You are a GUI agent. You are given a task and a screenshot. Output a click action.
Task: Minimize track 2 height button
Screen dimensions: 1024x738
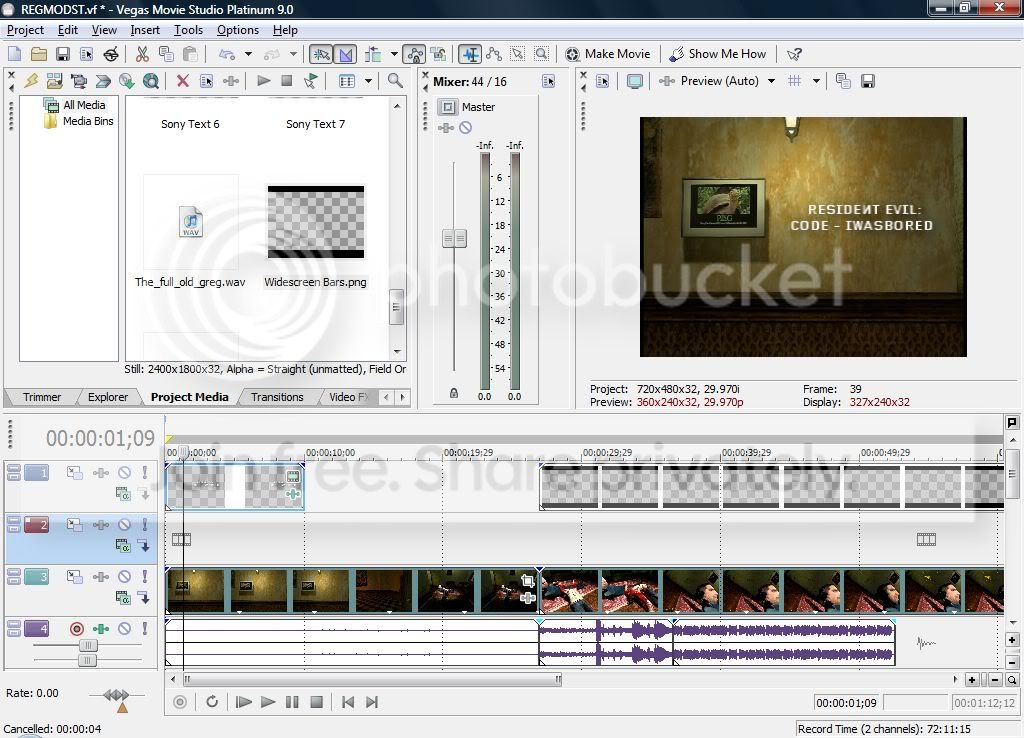tap(14, 521)
